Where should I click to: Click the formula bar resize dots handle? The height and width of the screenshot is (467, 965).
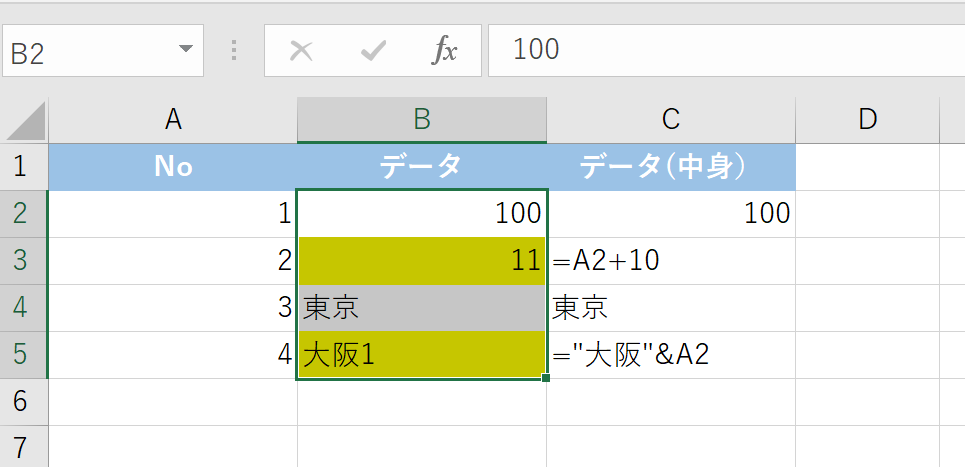click(x=235, y=51)
